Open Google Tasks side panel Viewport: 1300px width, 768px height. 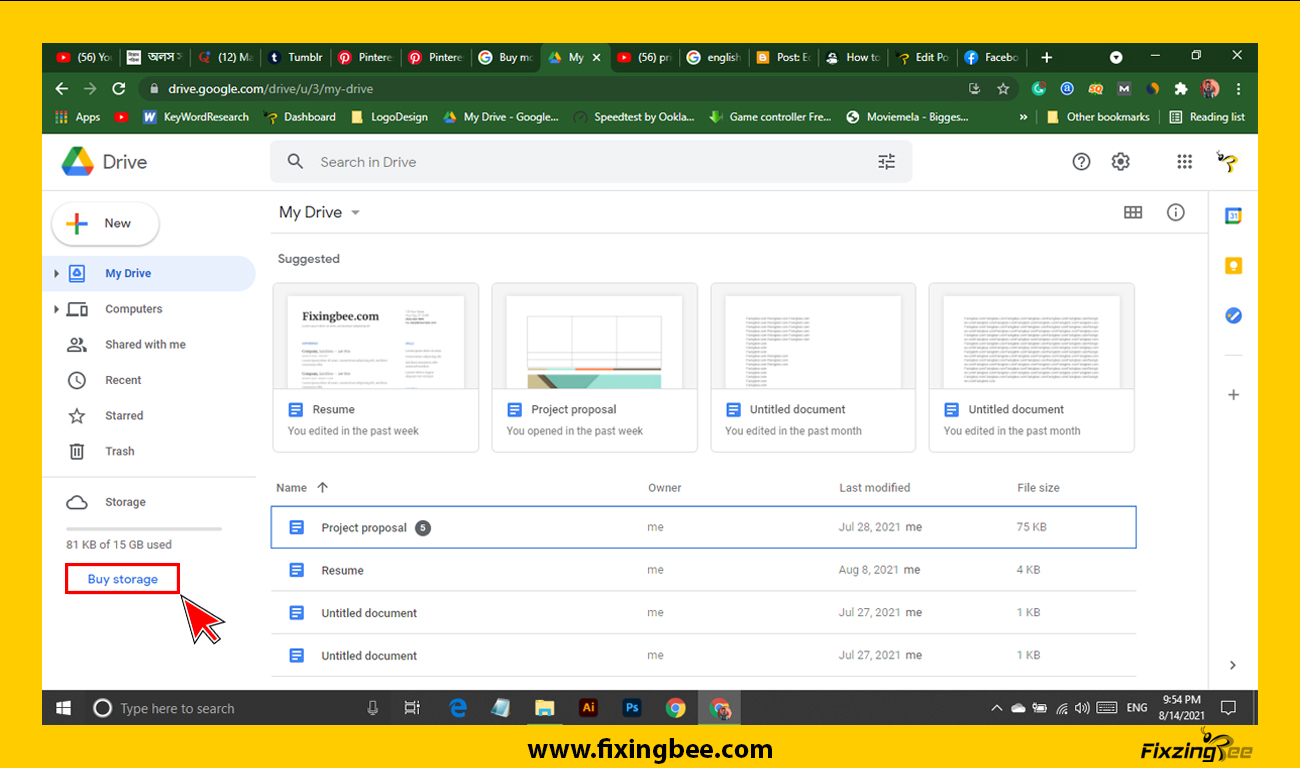tap(1233, 316)
